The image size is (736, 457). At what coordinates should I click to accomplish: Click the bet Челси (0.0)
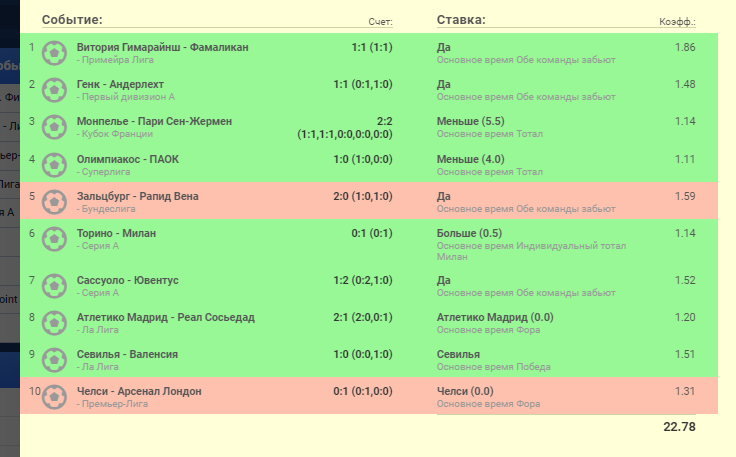(x=465, y=392)
